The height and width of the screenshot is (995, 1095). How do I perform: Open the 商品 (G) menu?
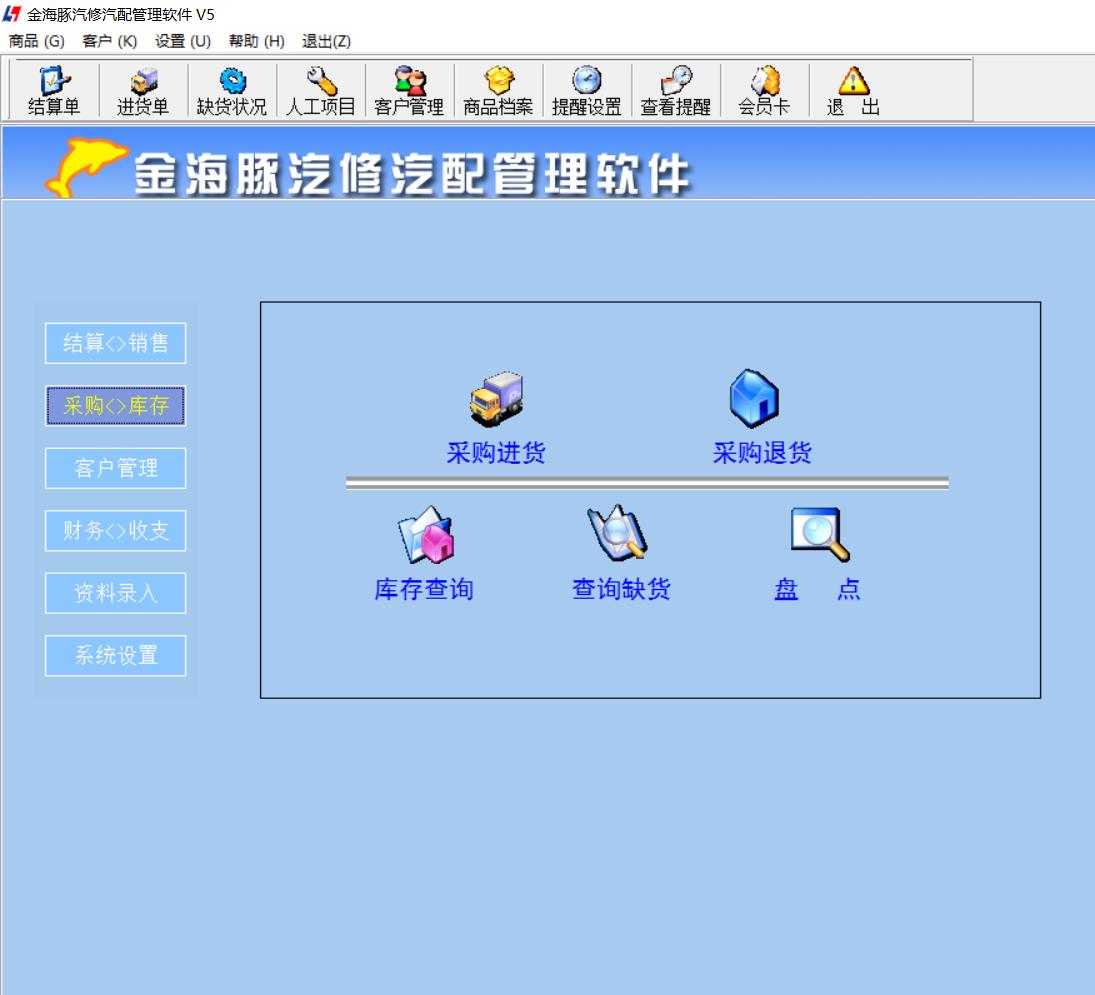(x=36, y=41)
